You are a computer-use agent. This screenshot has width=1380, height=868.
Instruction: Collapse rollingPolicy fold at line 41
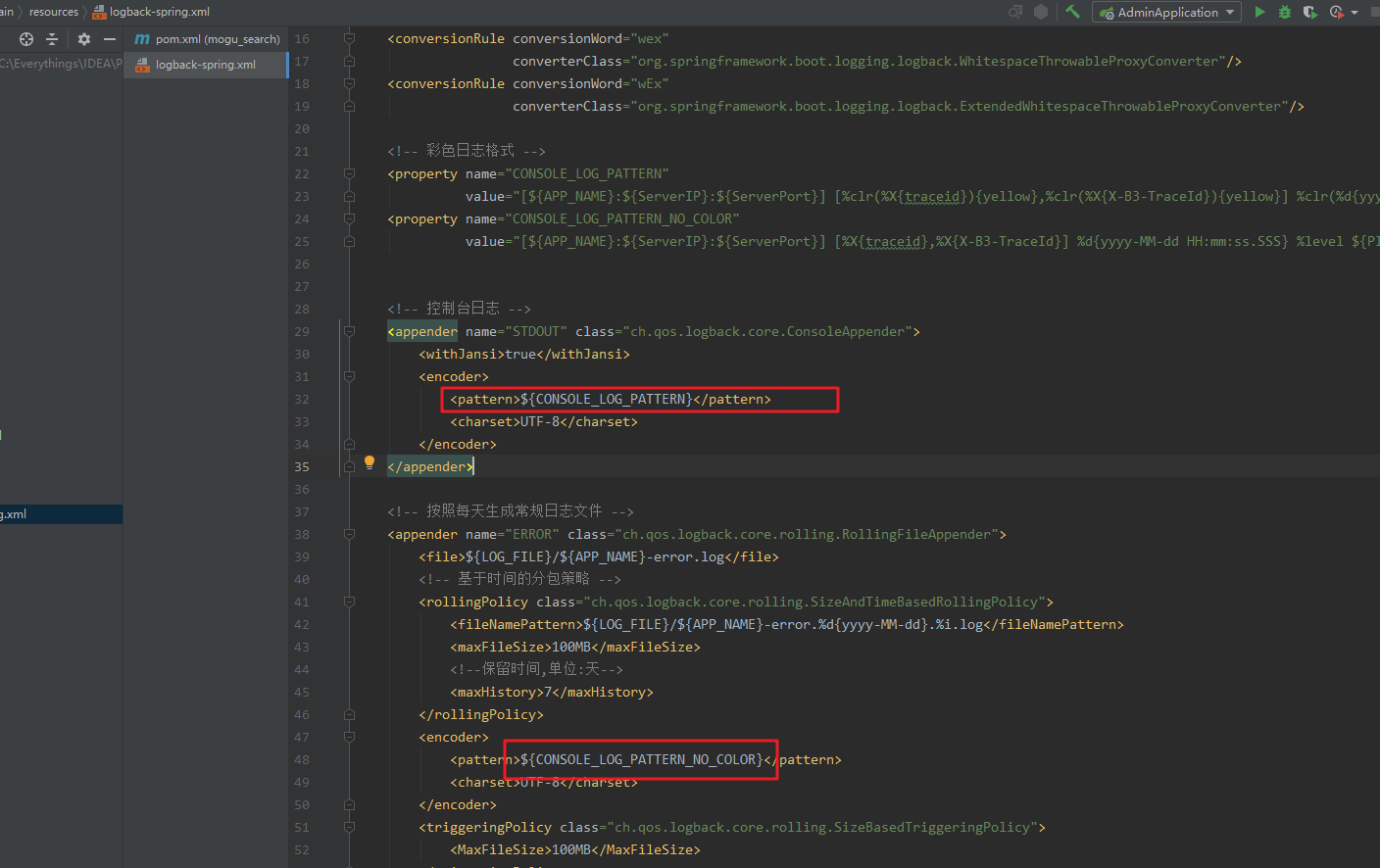(x=349, y=602)
